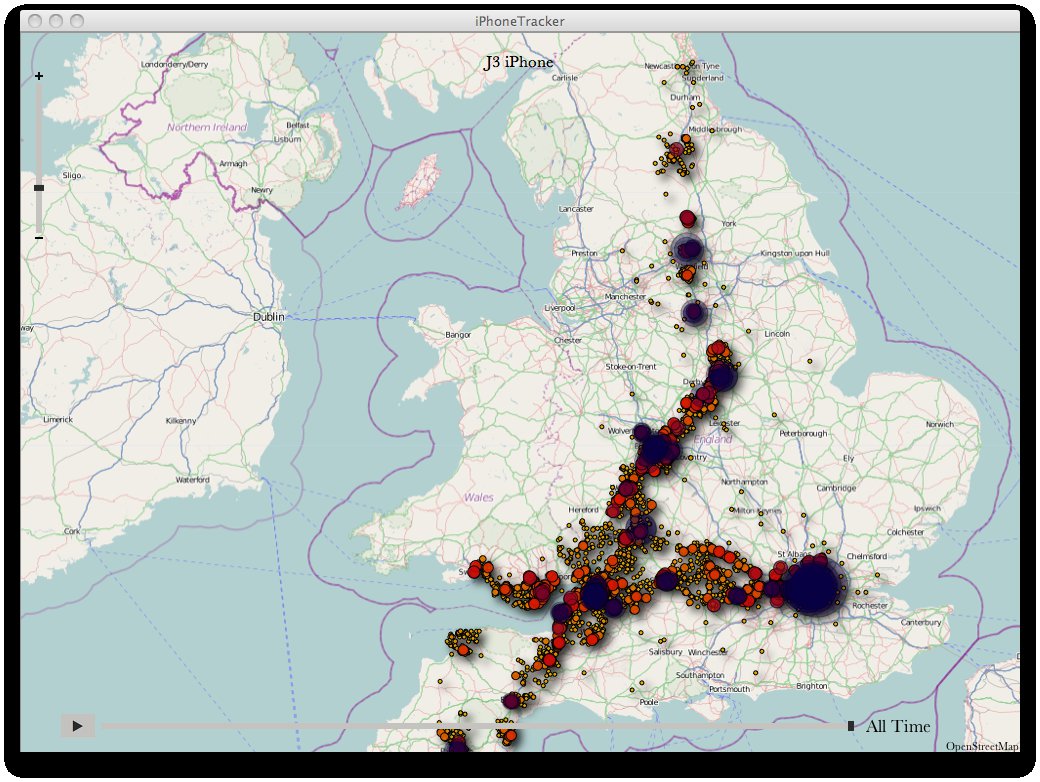Click the Portsmouth city label
The height and width of the screenshot is (782, 1040).
[729, 689]
